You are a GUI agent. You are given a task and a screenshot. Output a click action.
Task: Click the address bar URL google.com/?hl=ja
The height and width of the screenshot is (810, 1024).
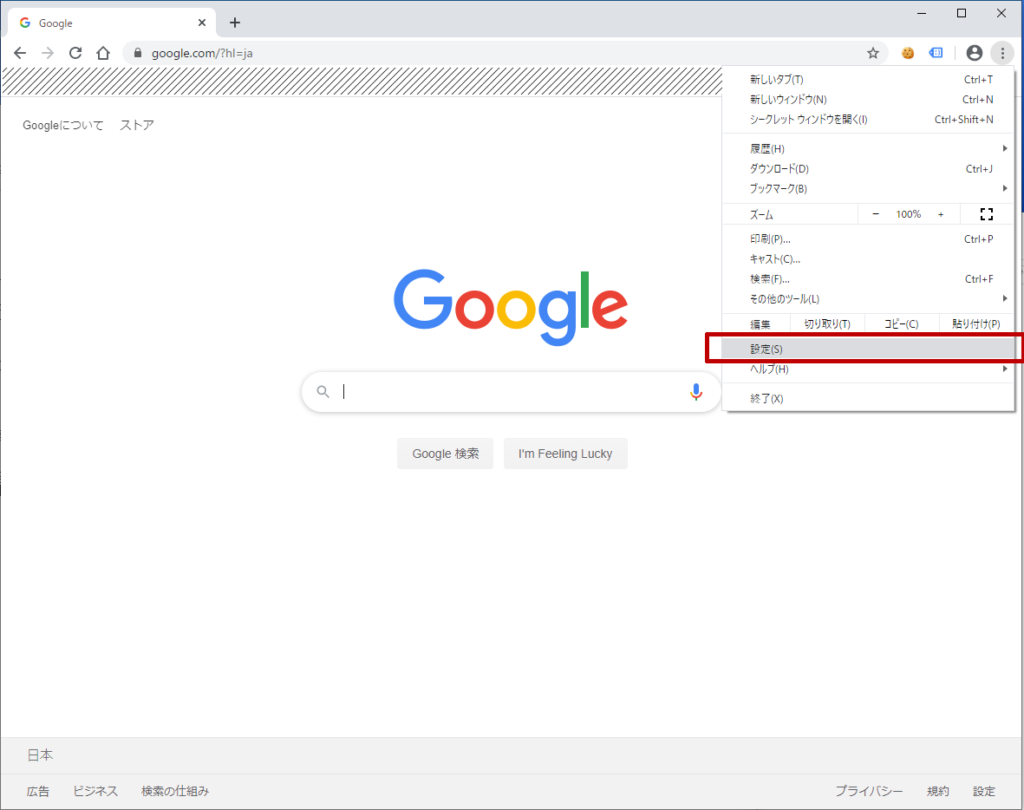[x=202, y=53]
